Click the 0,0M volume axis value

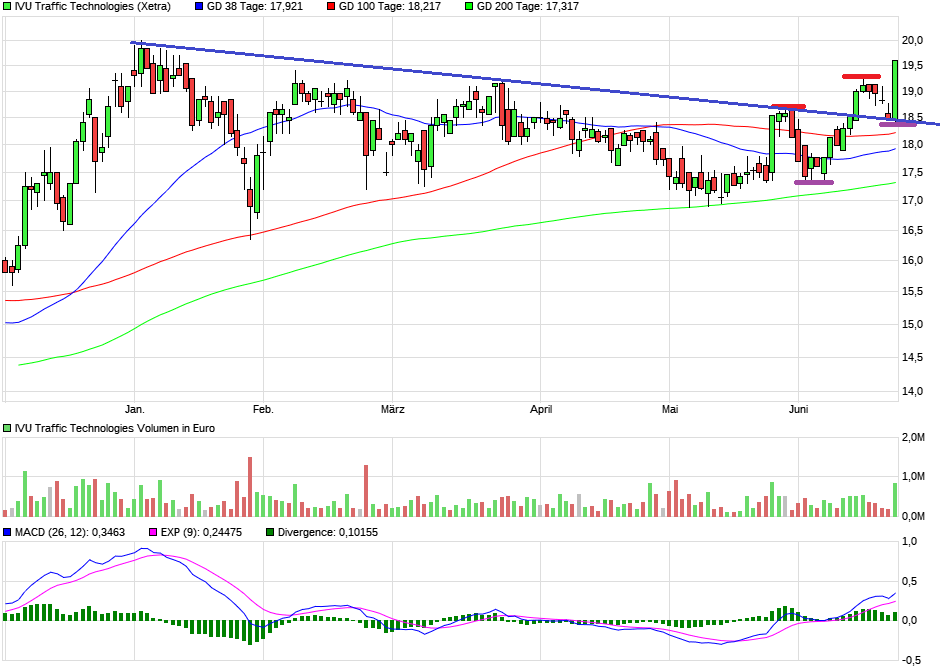[914, 516]
